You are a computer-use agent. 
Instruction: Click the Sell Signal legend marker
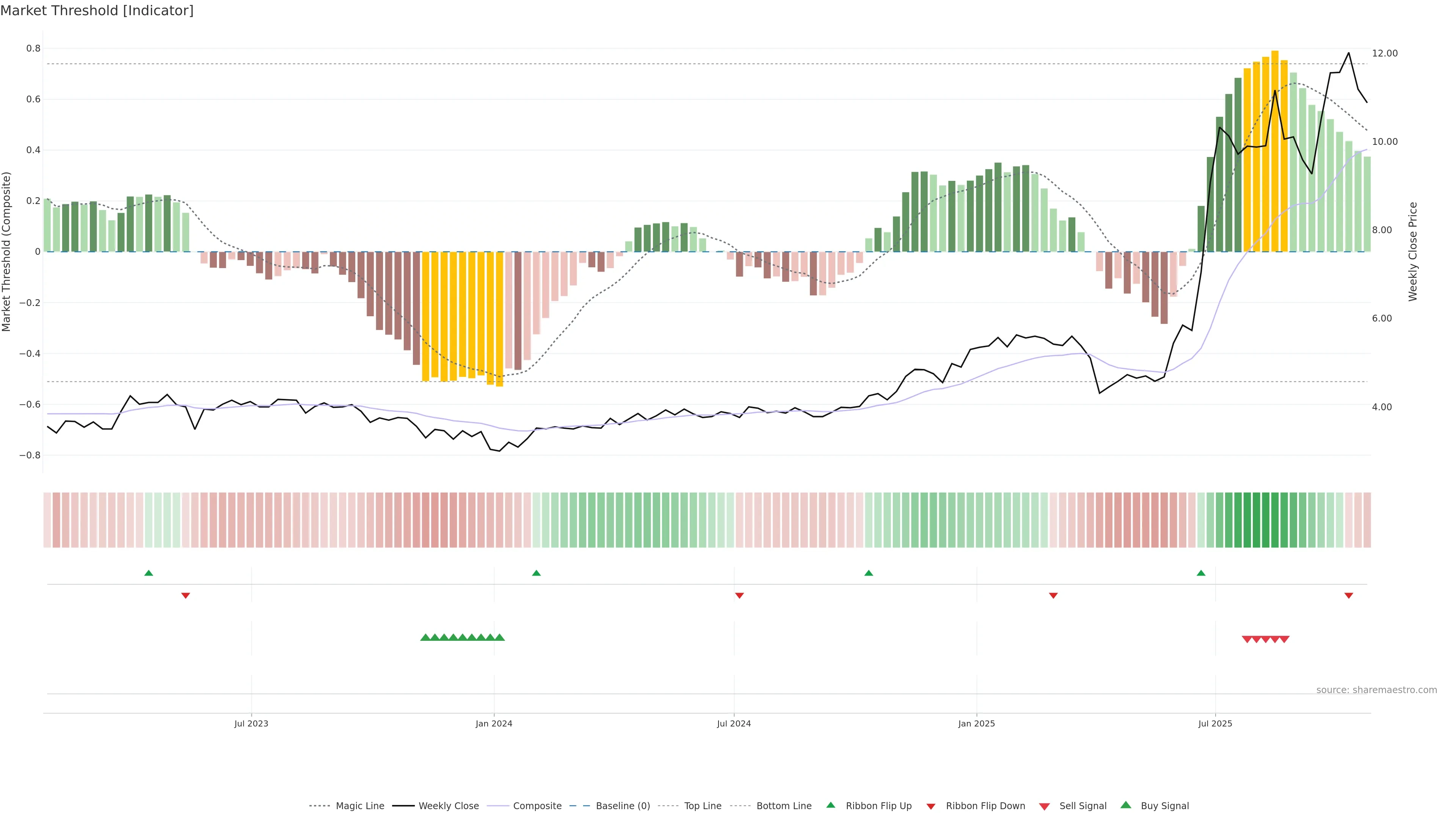tap(1044, 806)
